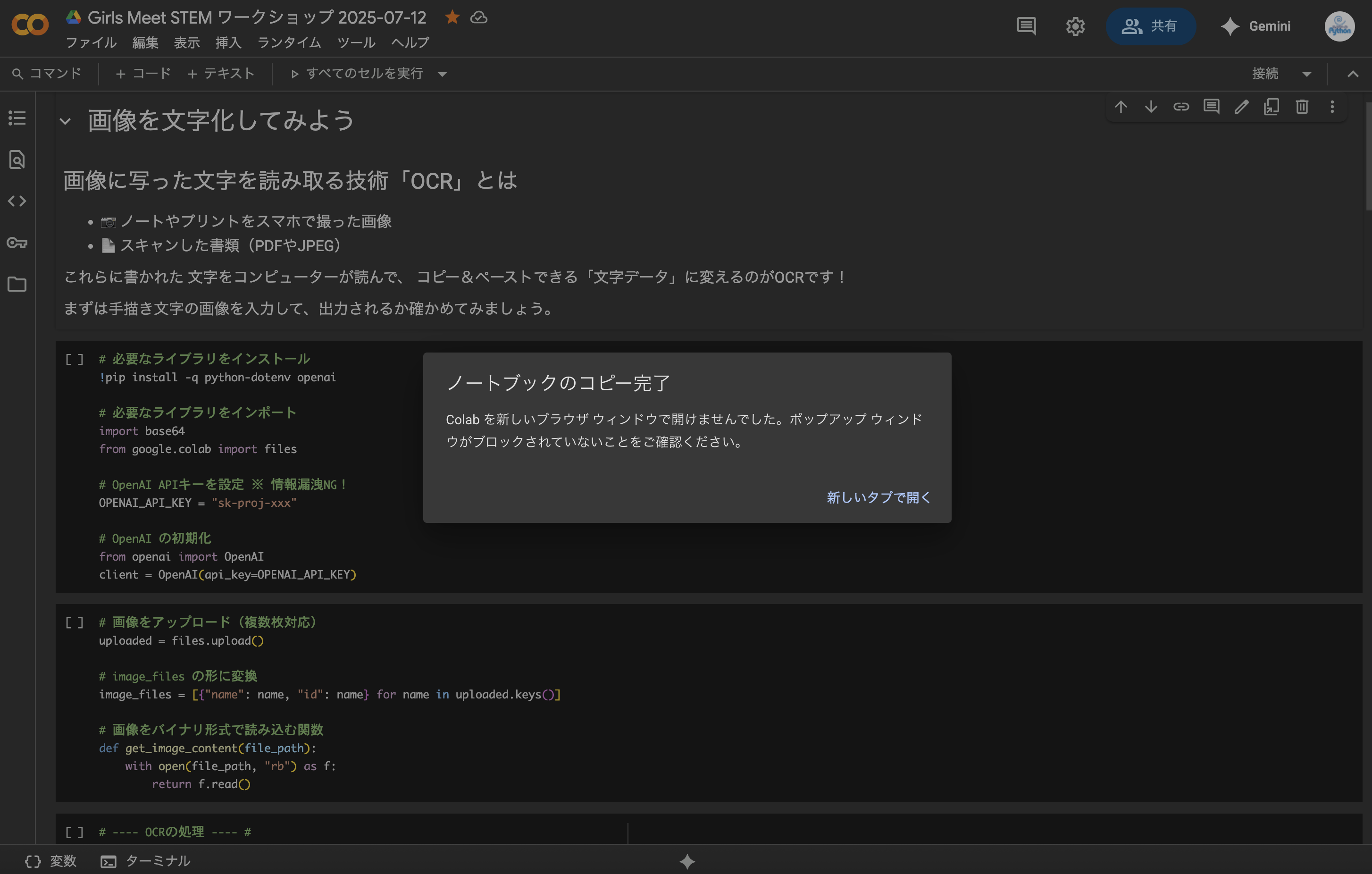Copy link to cell icon
The width and height of the screenshot is (1372, 874).
[x=1181, y=107]
